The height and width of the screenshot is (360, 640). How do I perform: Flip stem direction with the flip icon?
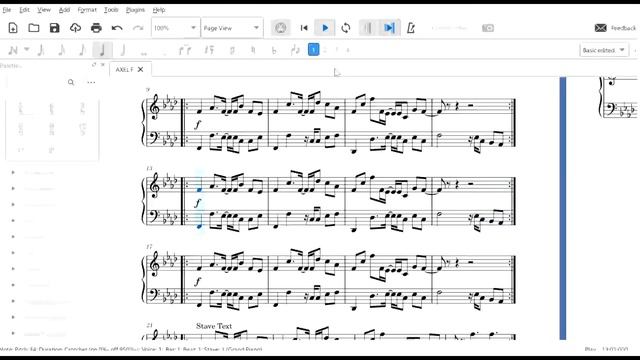coord(295,50)
